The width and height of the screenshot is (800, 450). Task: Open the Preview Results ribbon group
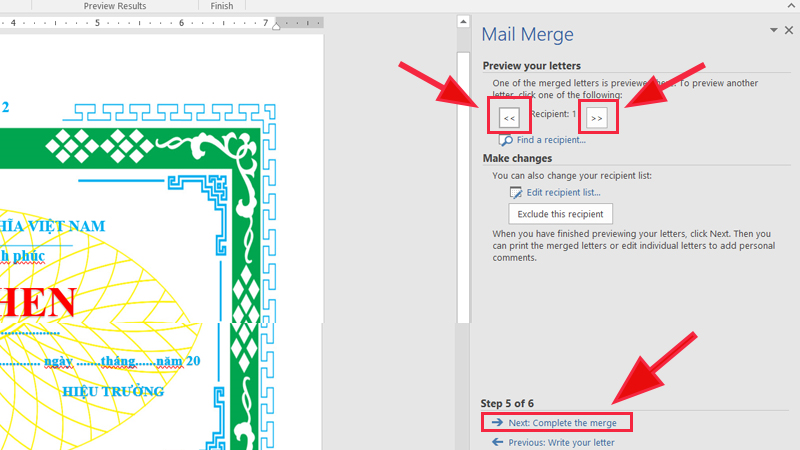click(115, 6)
